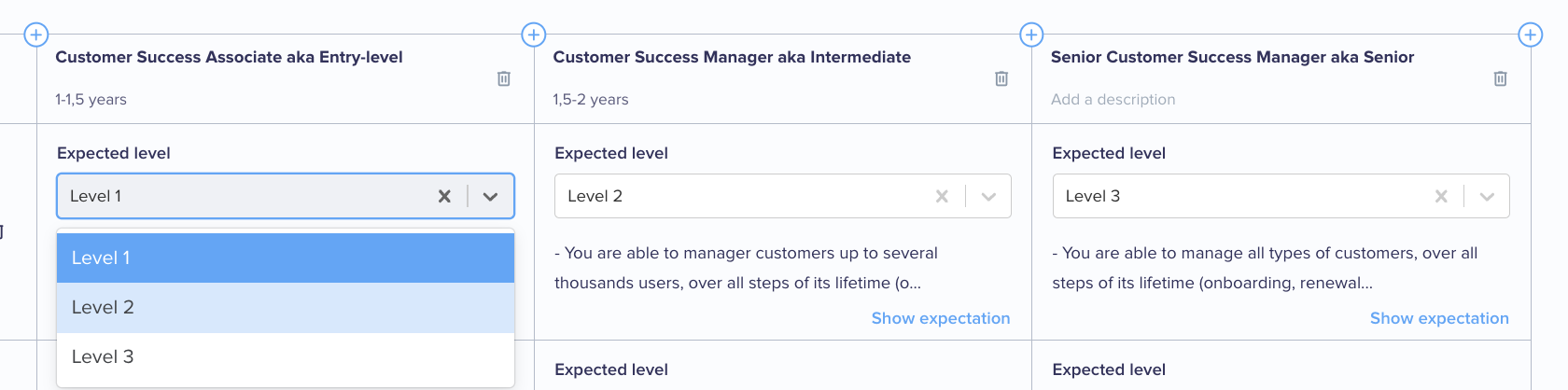Show expectation for Senior Customer Success Manager

point(1439,318)
